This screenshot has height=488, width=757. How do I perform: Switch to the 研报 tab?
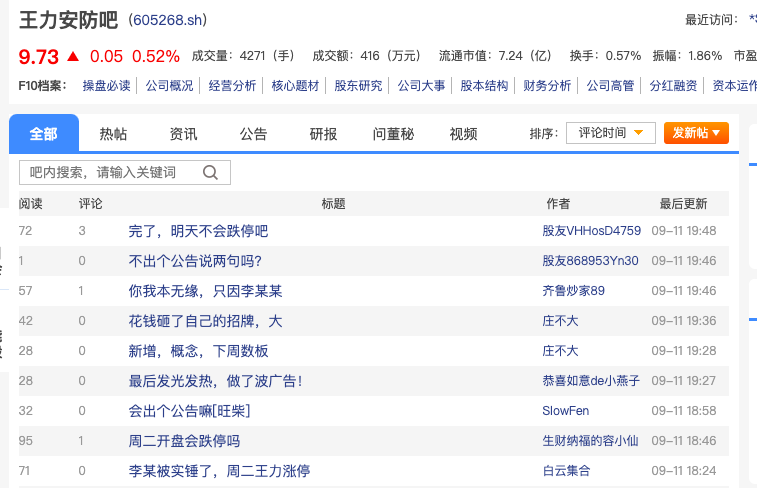click(x=323, y=134)
